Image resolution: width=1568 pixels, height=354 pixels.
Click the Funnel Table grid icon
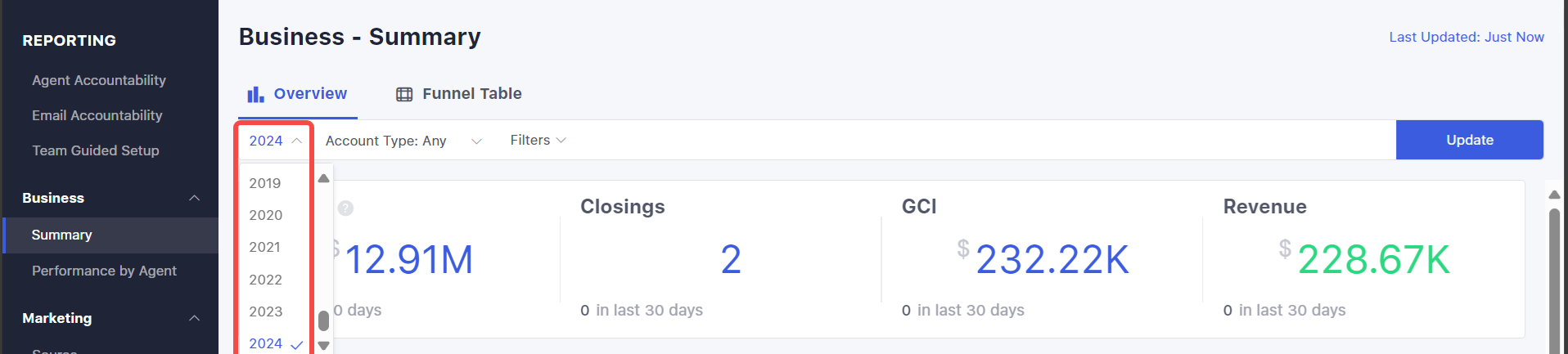(x=404, y=94)
